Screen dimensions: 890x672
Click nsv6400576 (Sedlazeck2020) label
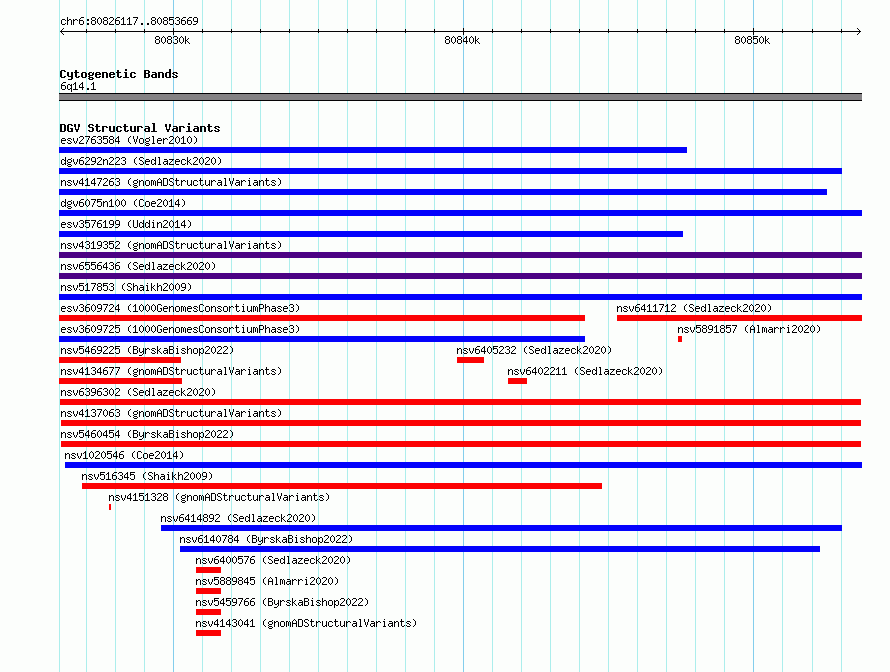273,560
